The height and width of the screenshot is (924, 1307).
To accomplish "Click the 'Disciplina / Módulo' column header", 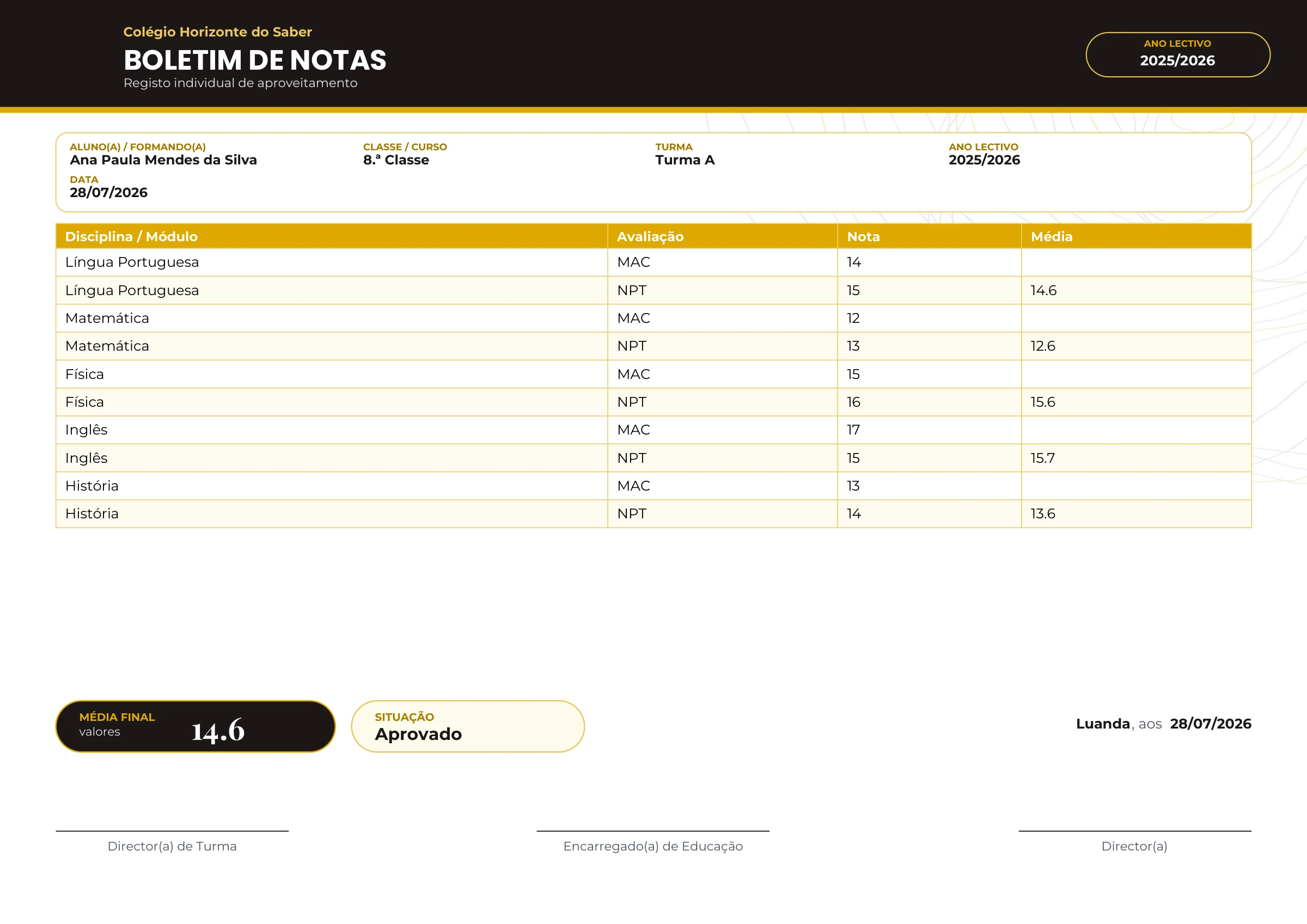I will (331, 236).
